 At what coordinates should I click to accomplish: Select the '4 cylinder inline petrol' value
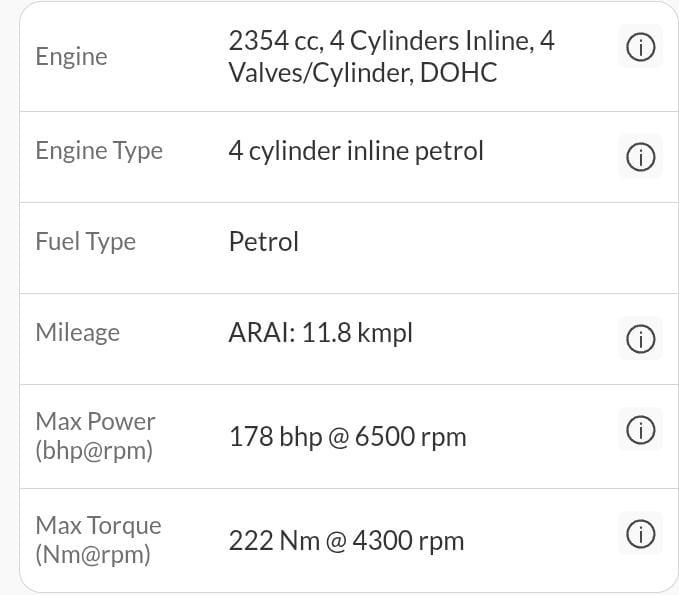point(356,150)
